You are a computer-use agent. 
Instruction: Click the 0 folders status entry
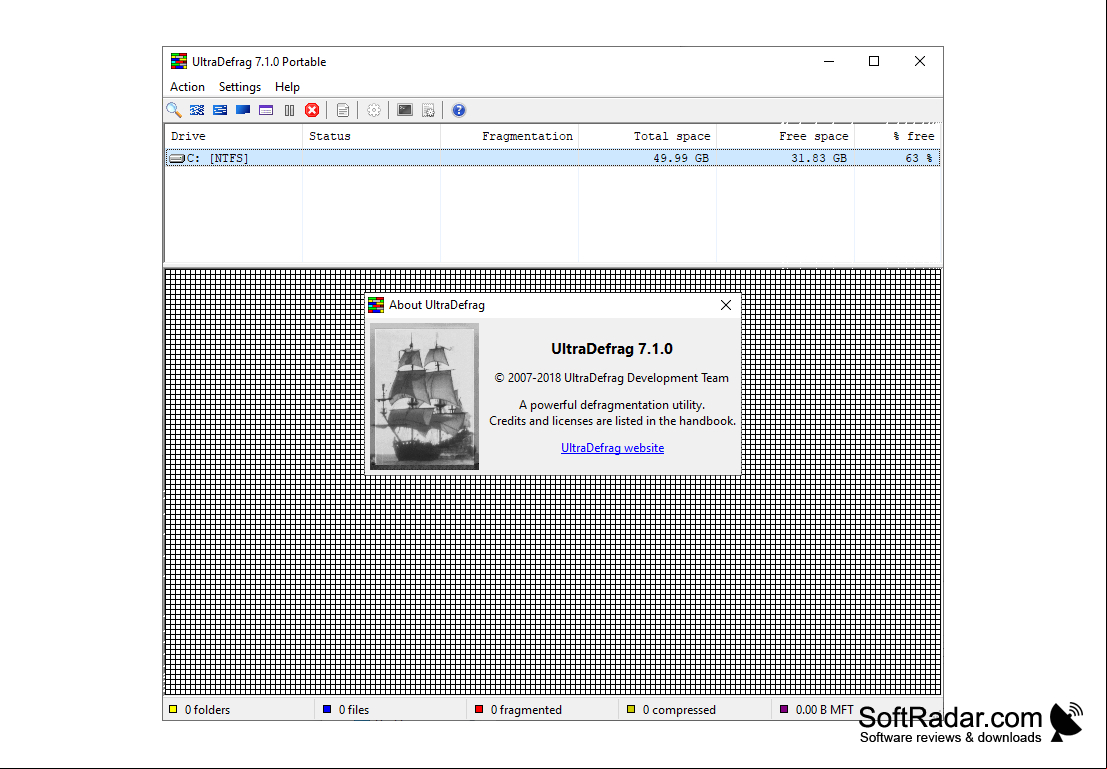208,710
